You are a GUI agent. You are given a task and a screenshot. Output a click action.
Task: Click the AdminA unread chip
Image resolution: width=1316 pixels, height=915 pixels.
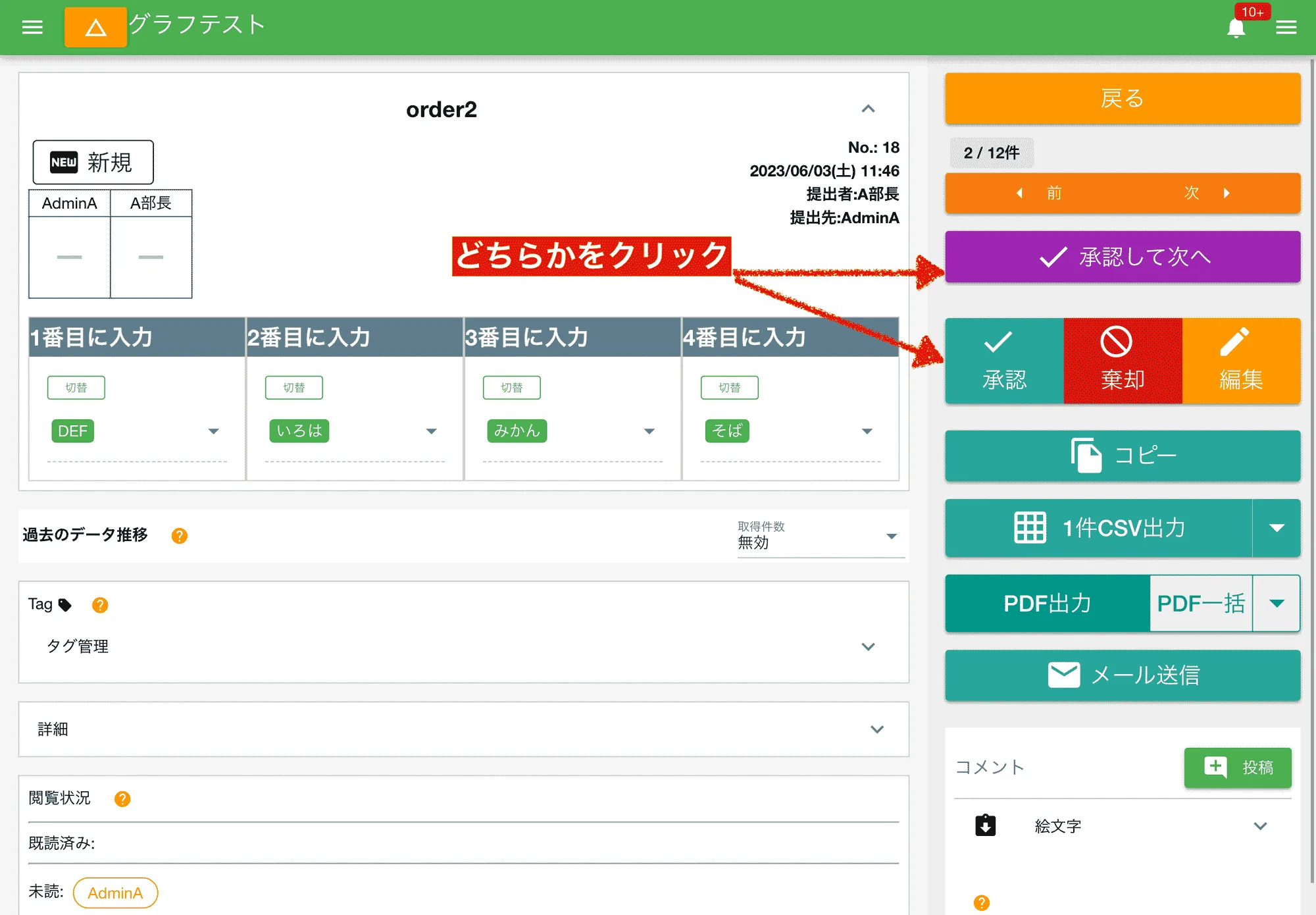[x=115, y=893]
